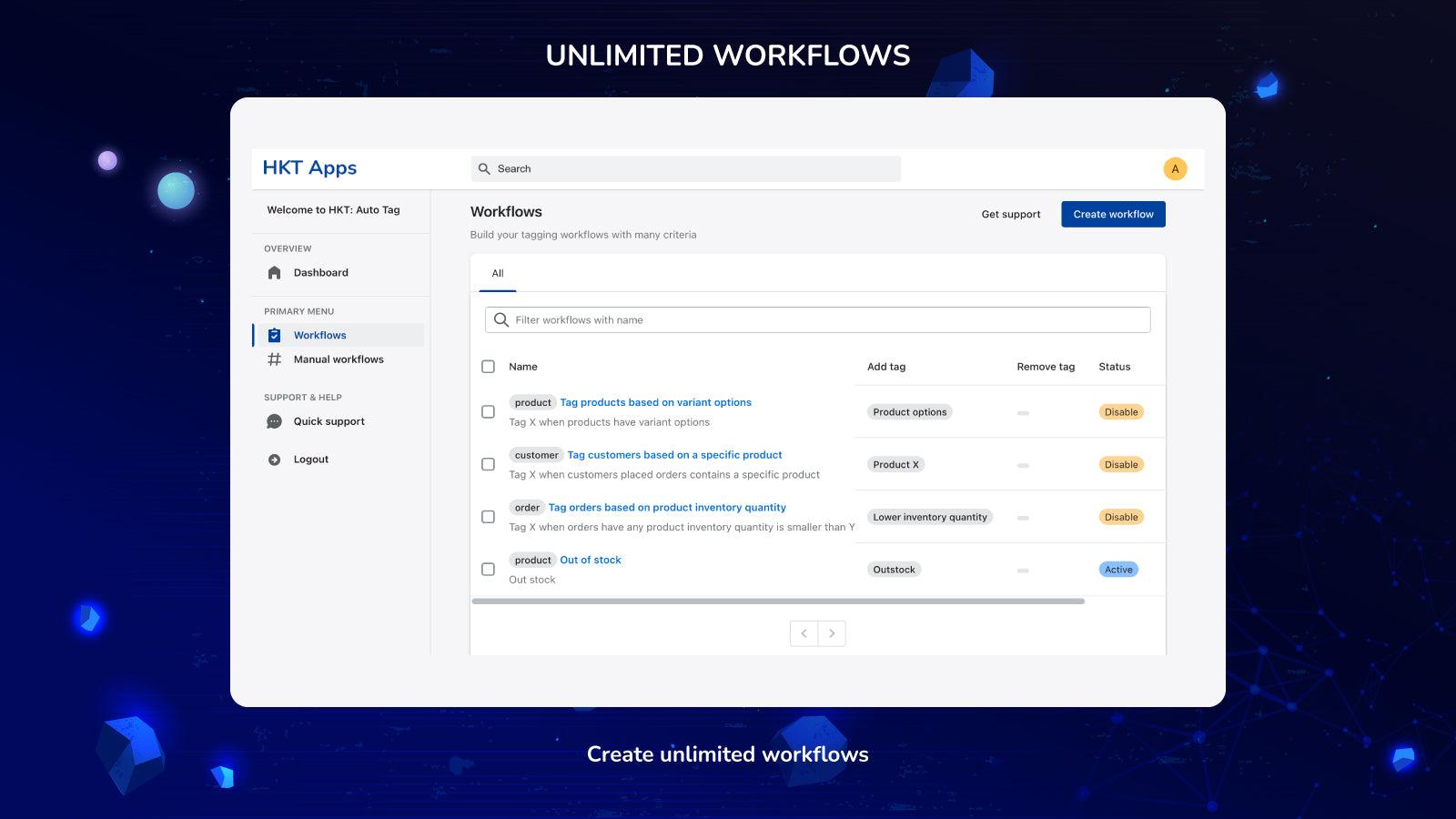
Task: Click the hash icon for Manual workflows
Action: (x=274, y=359)
